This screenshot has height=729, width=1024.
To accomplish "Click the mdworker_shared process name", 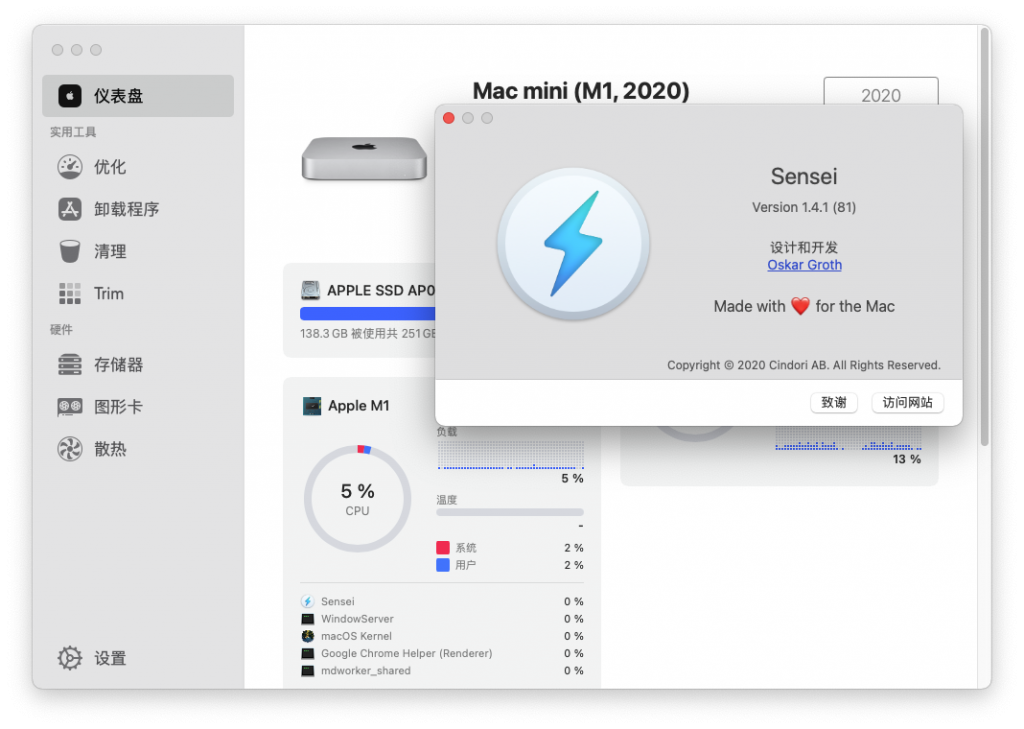I will click(x=366, y=671).
